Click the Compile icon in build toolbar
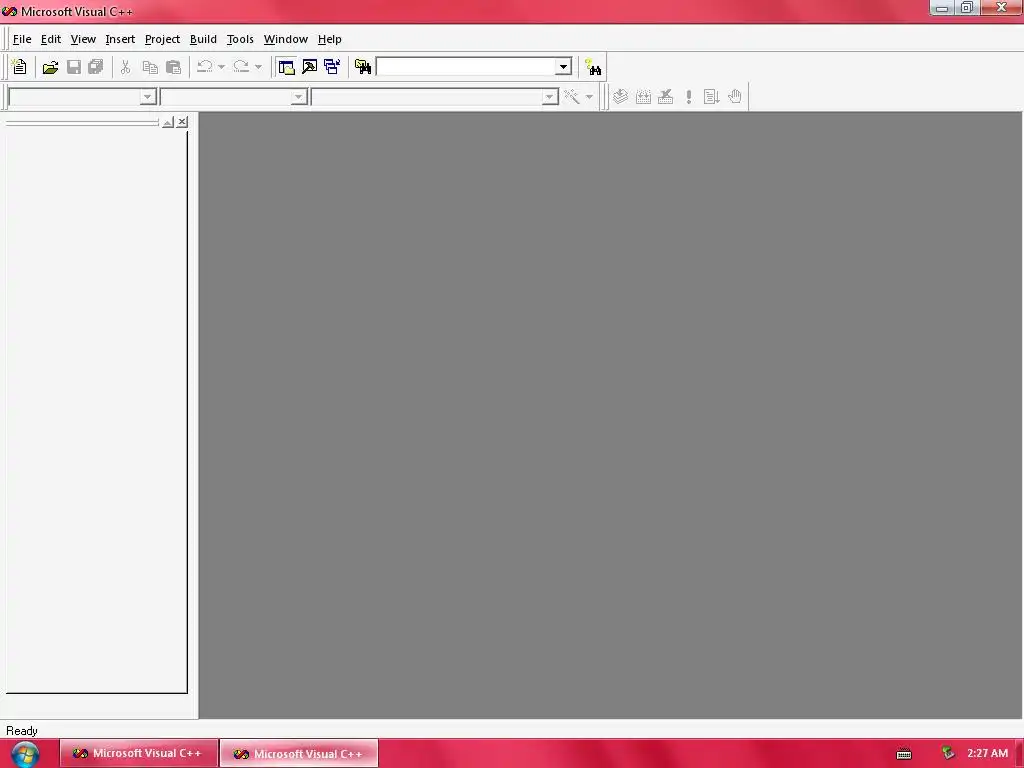The image size is (1024, 768). click(620, 97)
